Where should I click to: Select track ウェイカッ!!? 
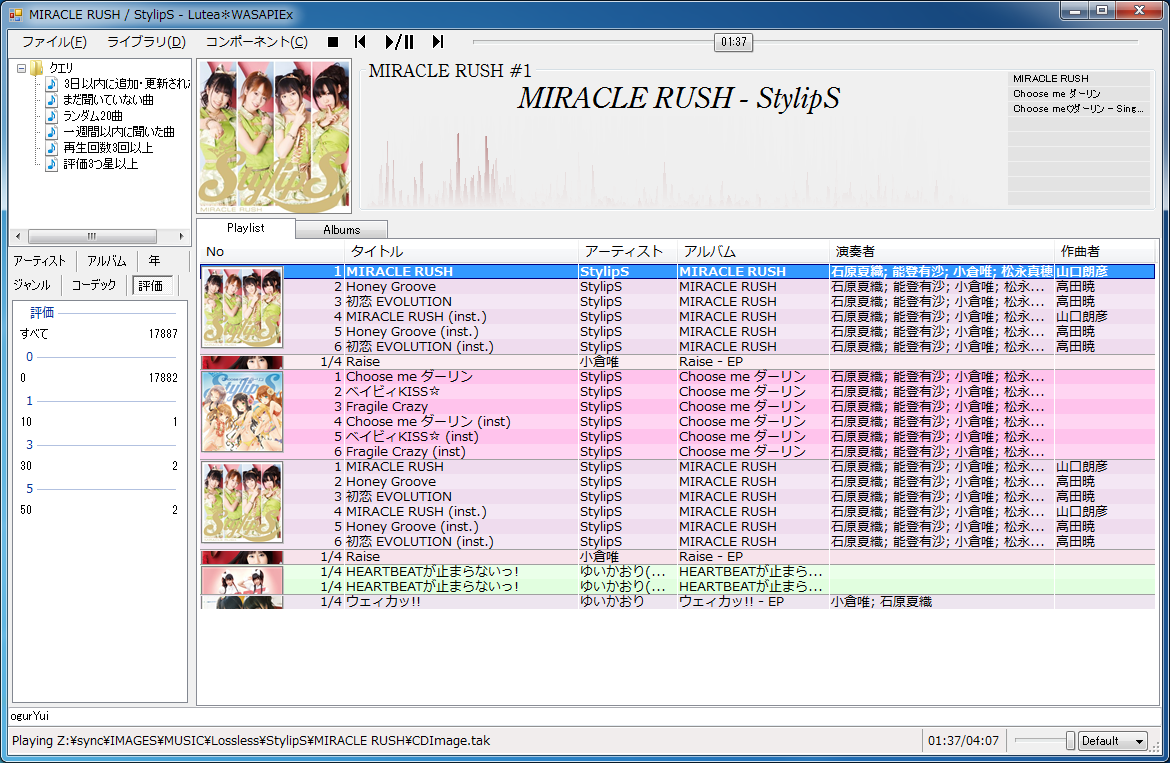click(719, 601)
